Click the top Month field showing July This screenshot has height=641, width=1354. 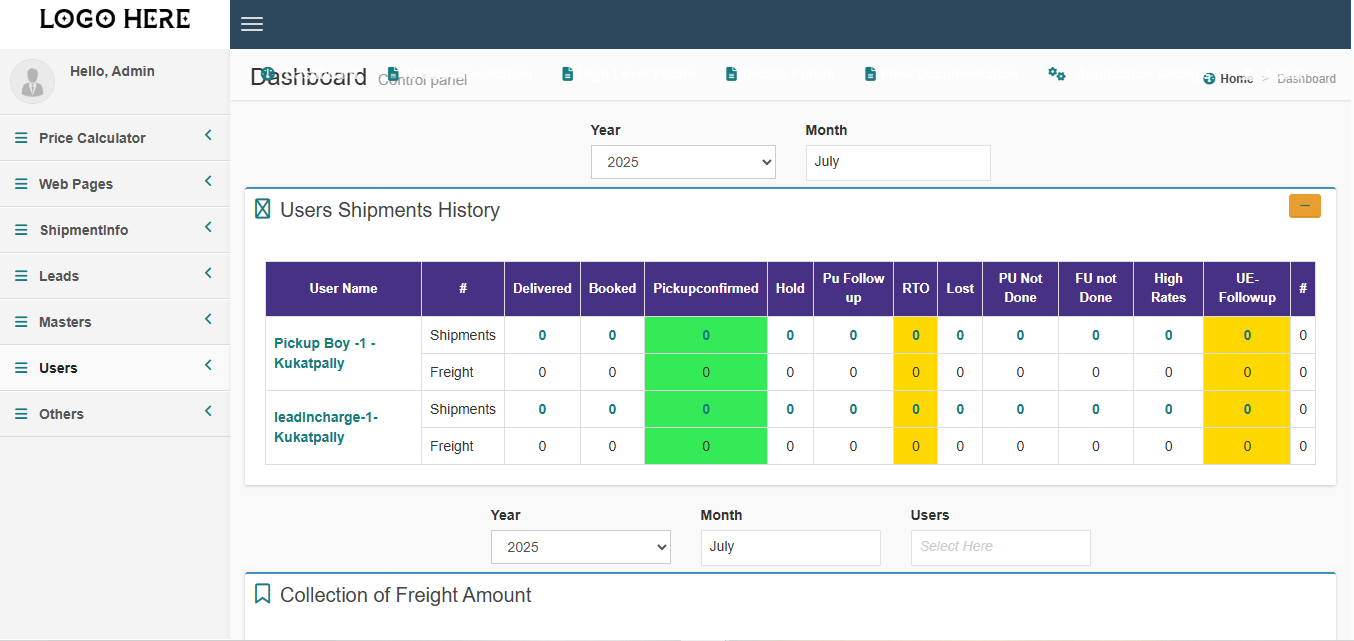point(897,162)
